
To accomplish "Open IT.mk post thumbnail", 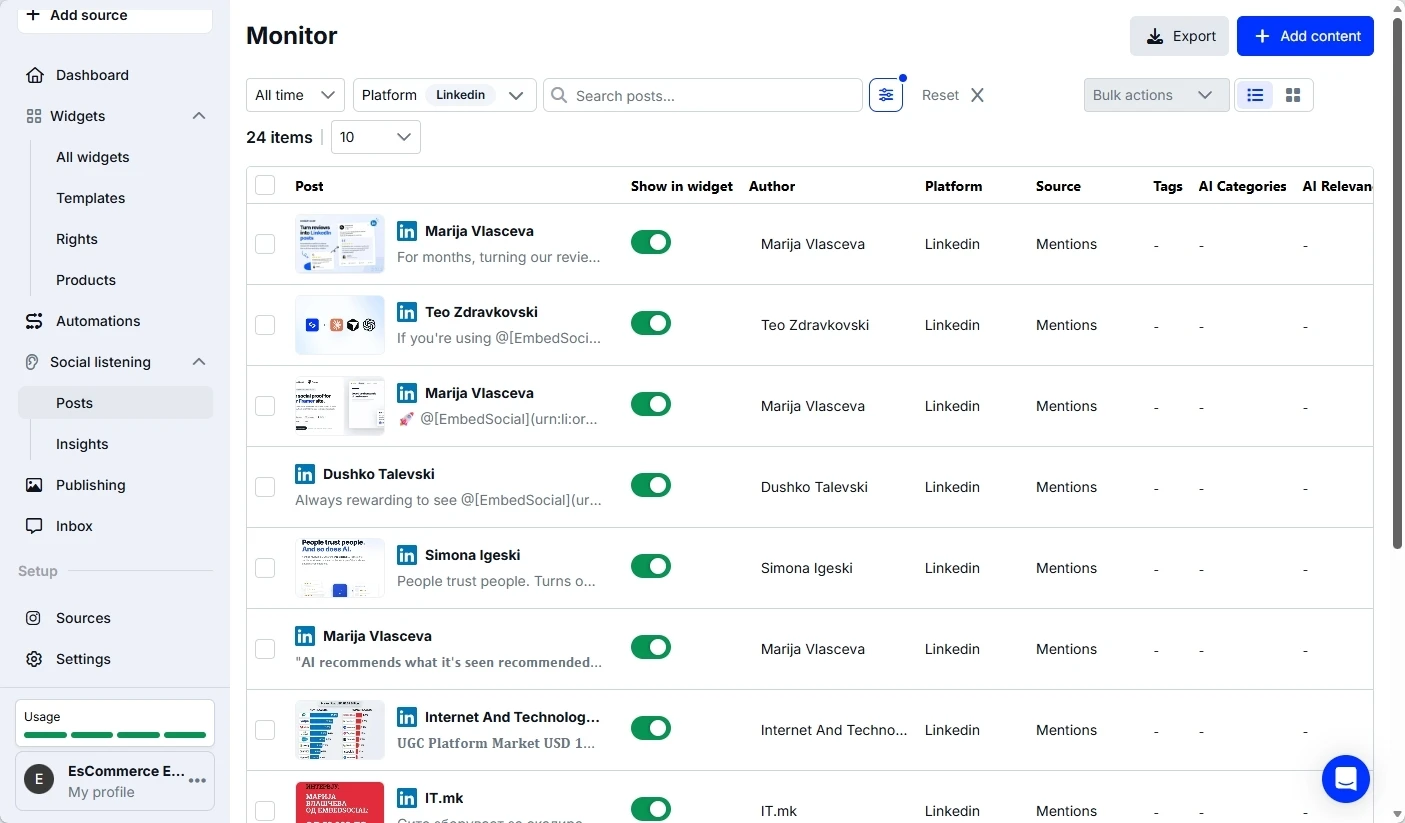I will pyautogui.click(x=340, y=802).
